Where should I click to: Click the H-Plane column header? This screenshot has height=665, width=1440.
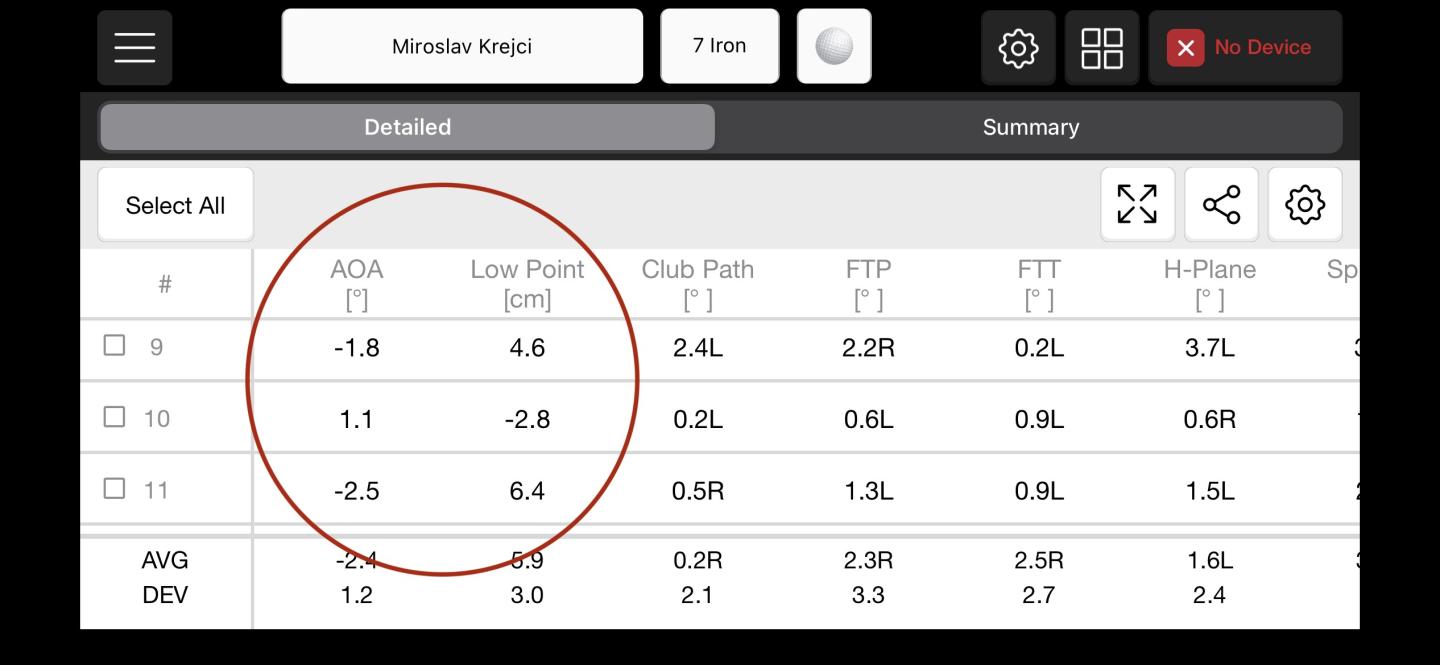(x=1210, y=284)
